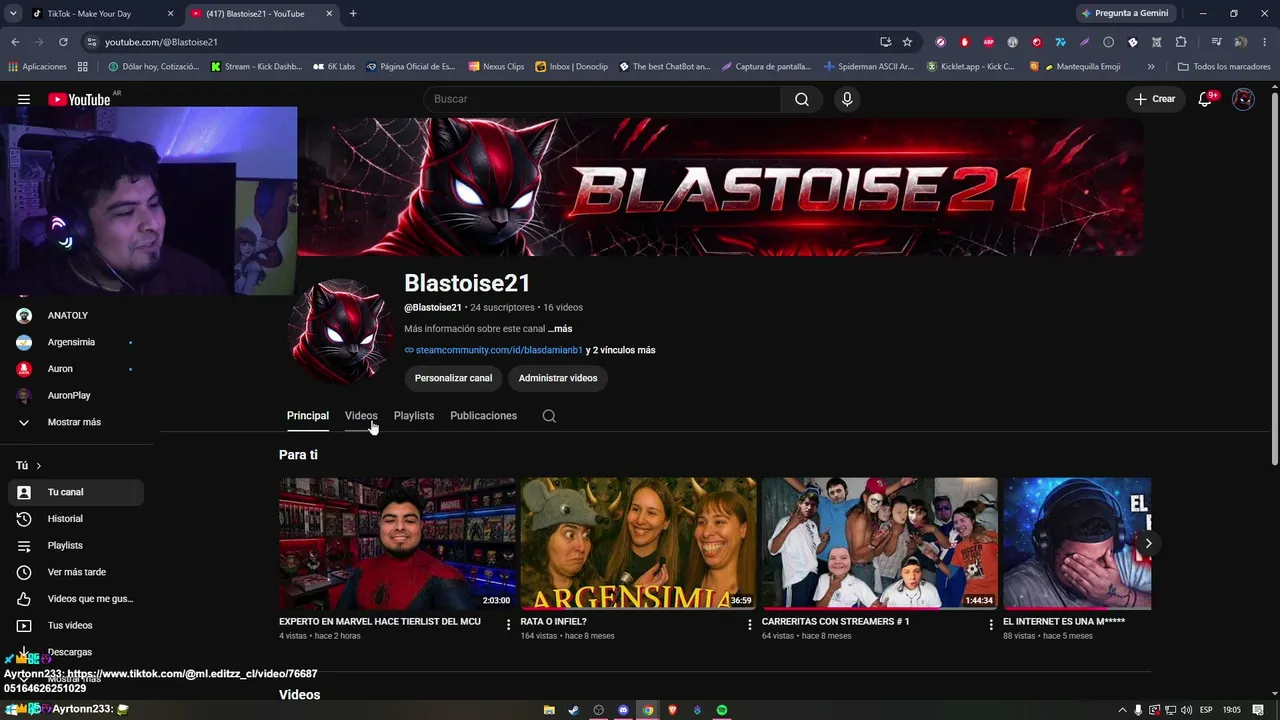Play the RATA O INFIEL? thumbnail
The height and width of the screenshot is (720, 1280).
[x=638, y=543]
